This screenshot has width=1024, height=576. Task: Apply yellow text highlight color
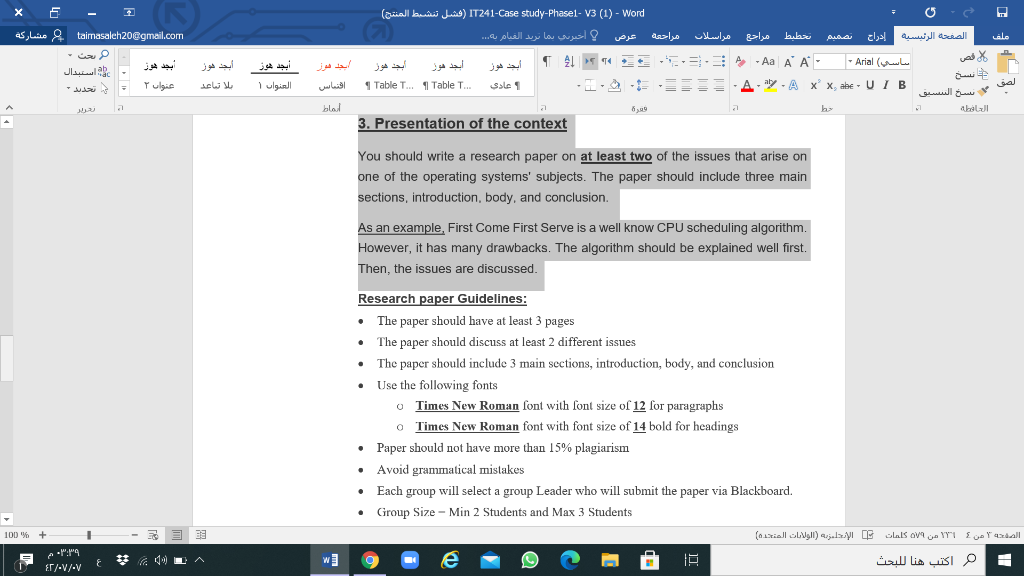click(x=770, y=84)
